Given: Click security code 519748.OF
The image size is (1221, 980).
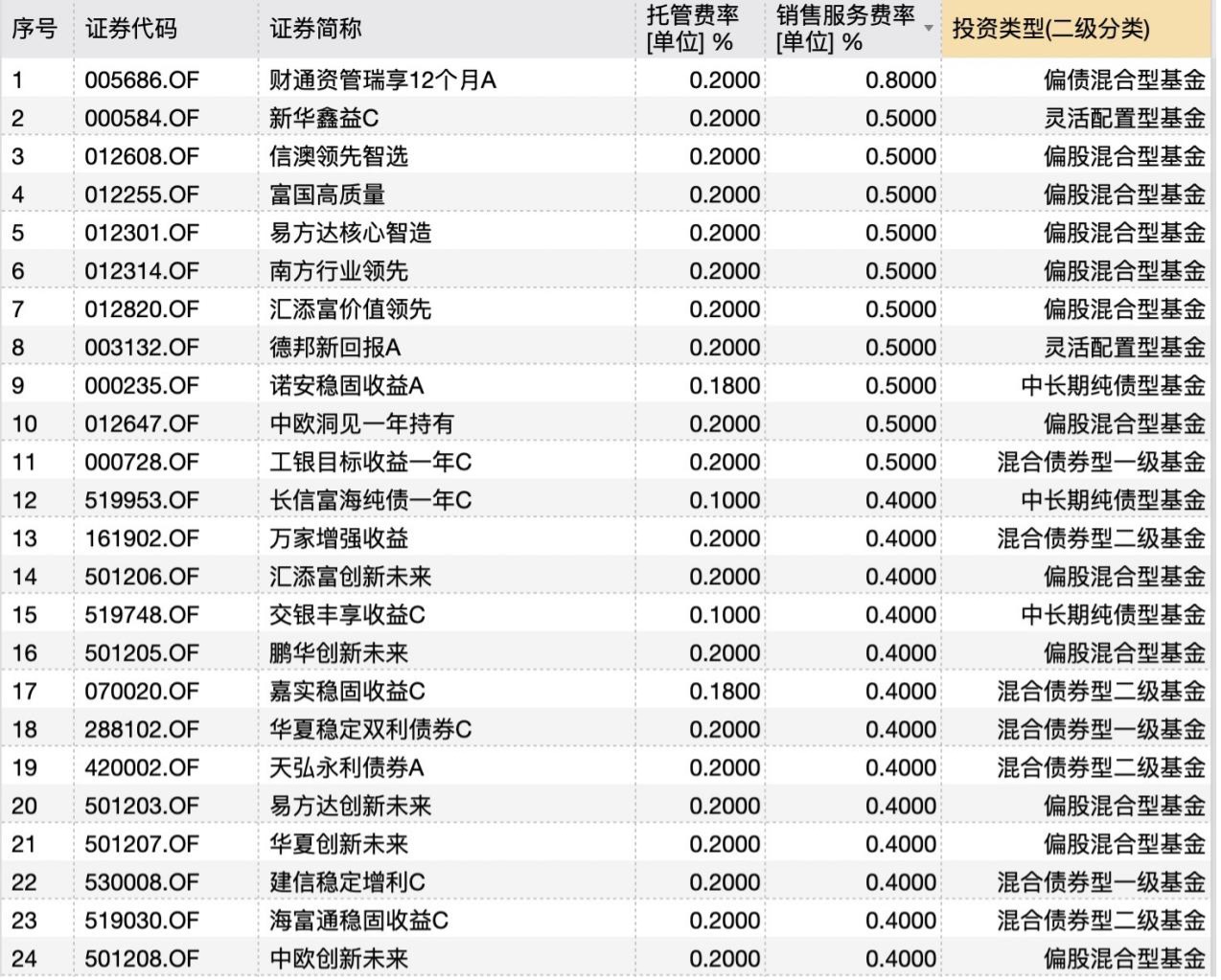Looking at the screenshot, I should pos(142,615).
